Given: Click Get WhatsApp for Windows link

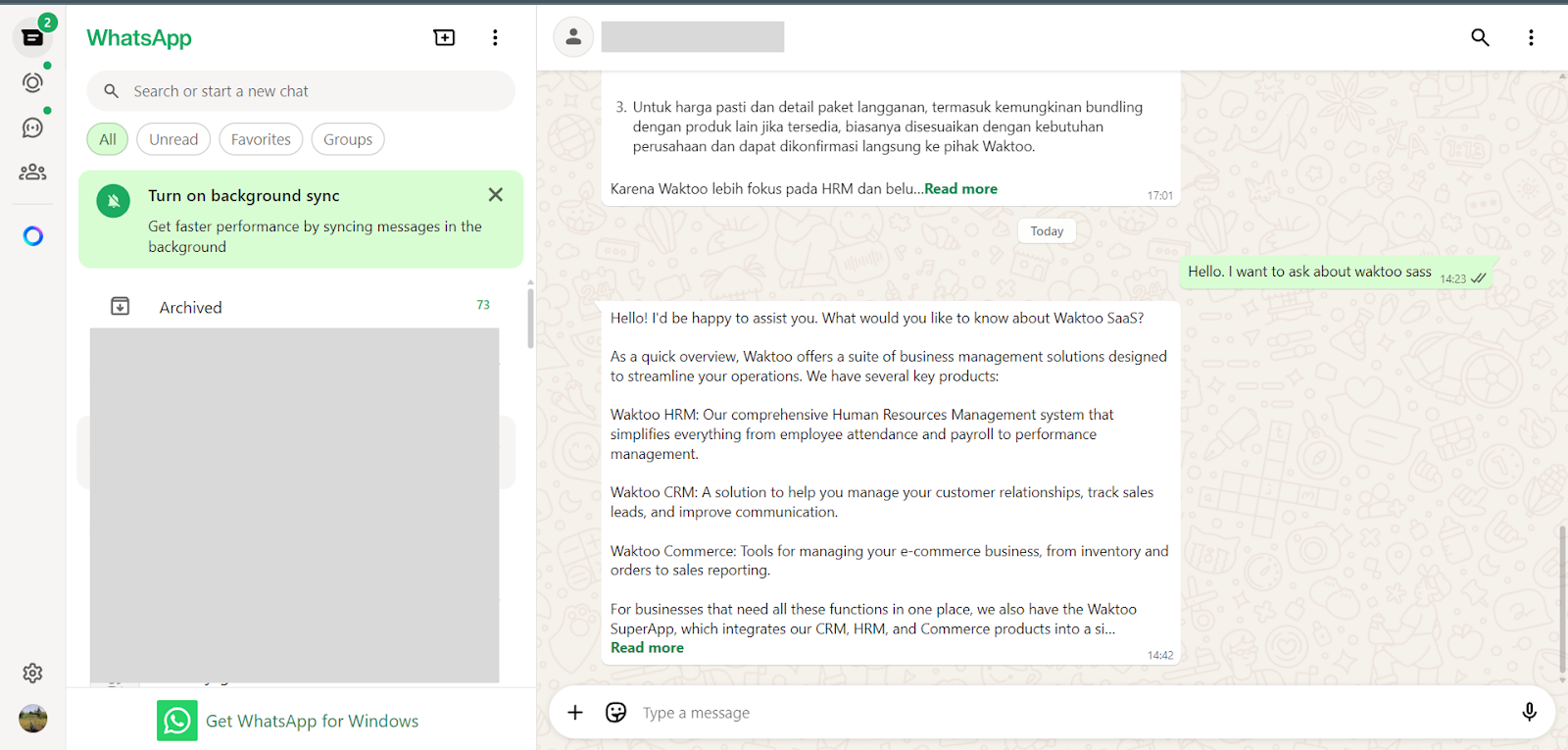Looking at the screenshot, I should pyautogui.click(x=312, y=722).
